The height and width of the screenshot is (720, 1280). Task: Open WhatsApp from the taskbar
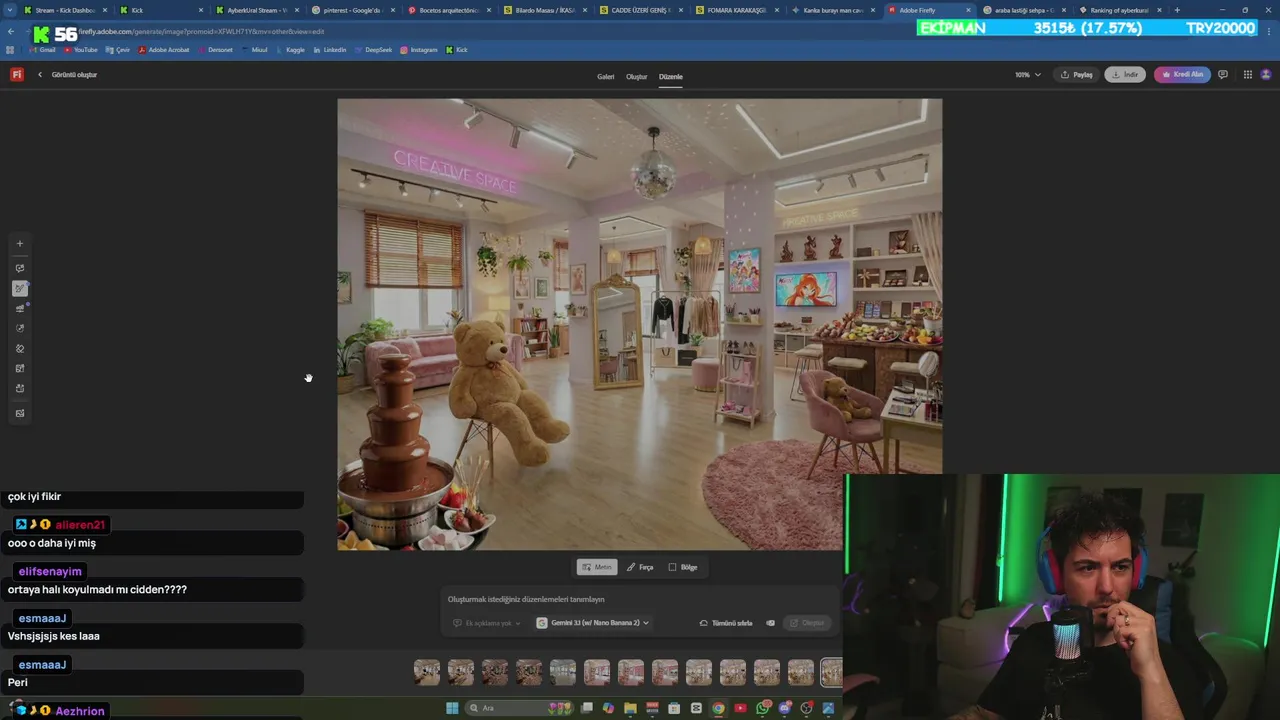click(x=763, y=708)
